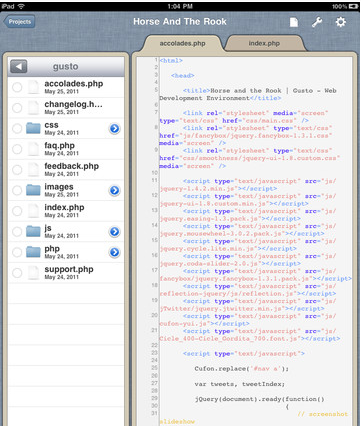Select the radio circle beside support.php
The width and height of the screenshot is (361, 426).
(17, 273)
